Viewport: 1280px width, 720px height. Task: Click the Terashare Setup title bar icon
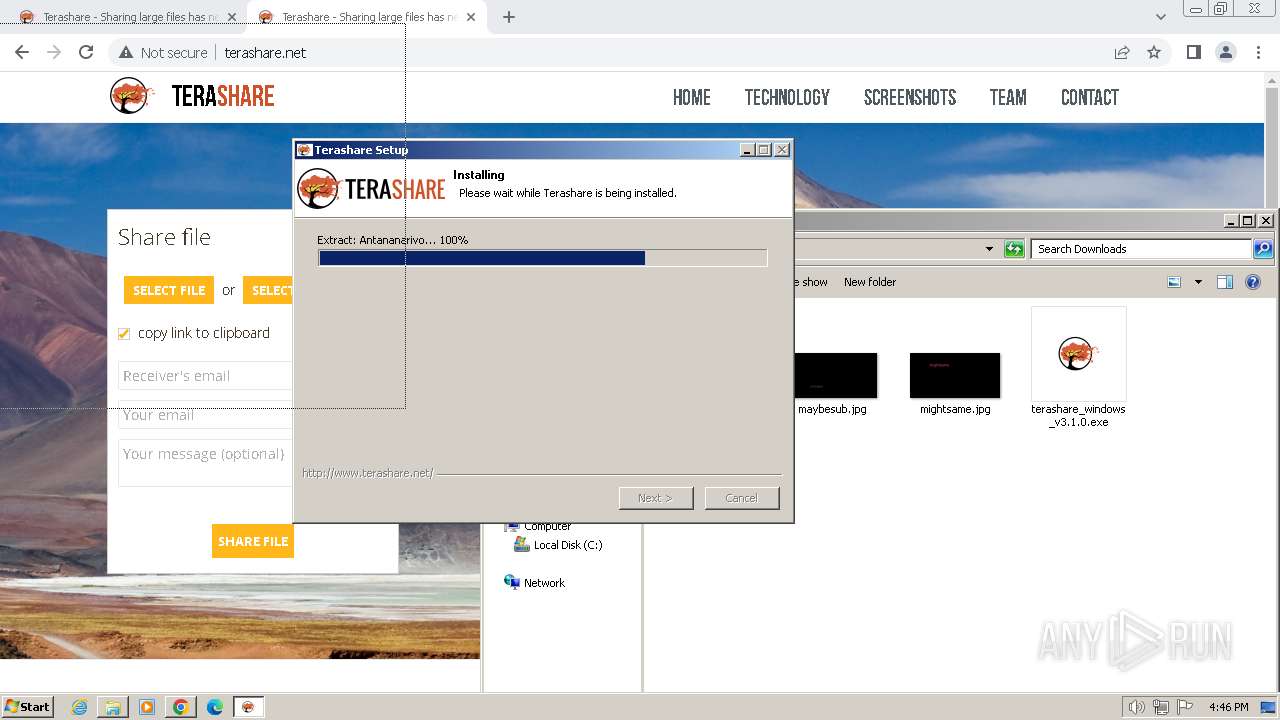[x=304, y=150]
